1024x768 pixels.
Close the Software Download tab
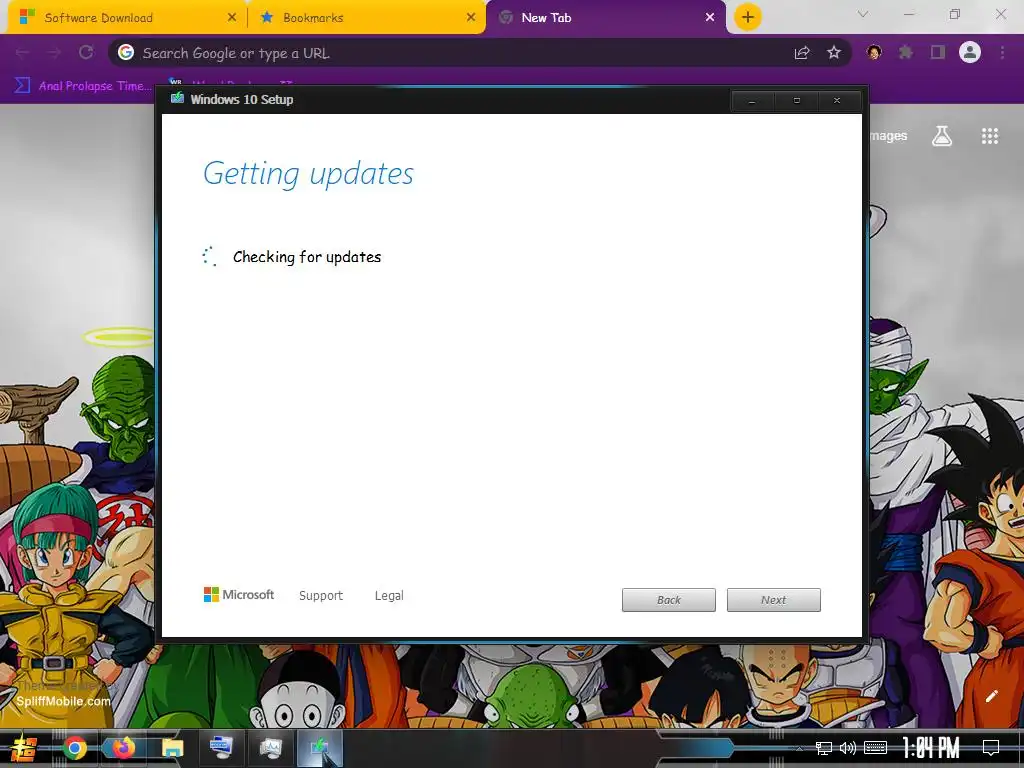click(x=232, y=18)
